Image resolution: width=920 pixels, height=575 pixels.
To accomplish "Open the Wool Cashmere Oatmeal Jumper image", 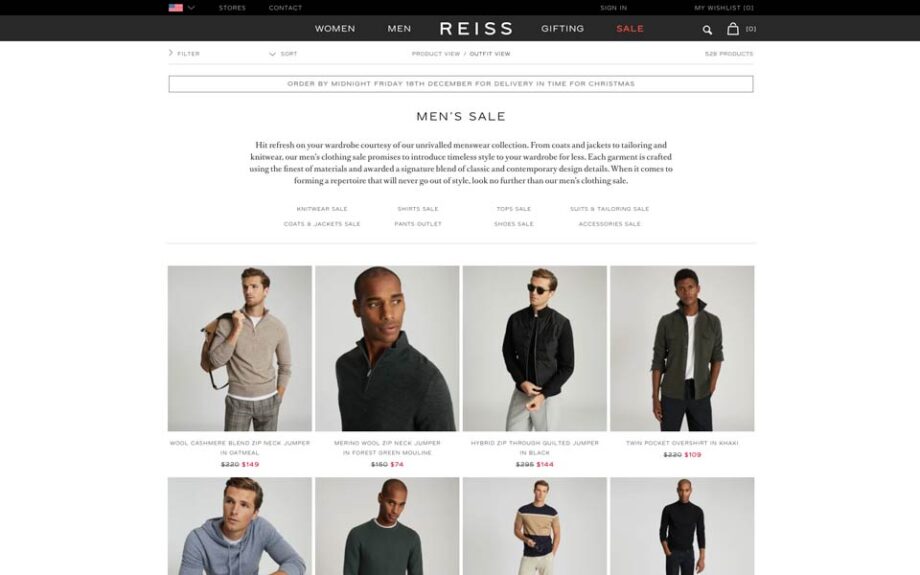I will point(240,349).
